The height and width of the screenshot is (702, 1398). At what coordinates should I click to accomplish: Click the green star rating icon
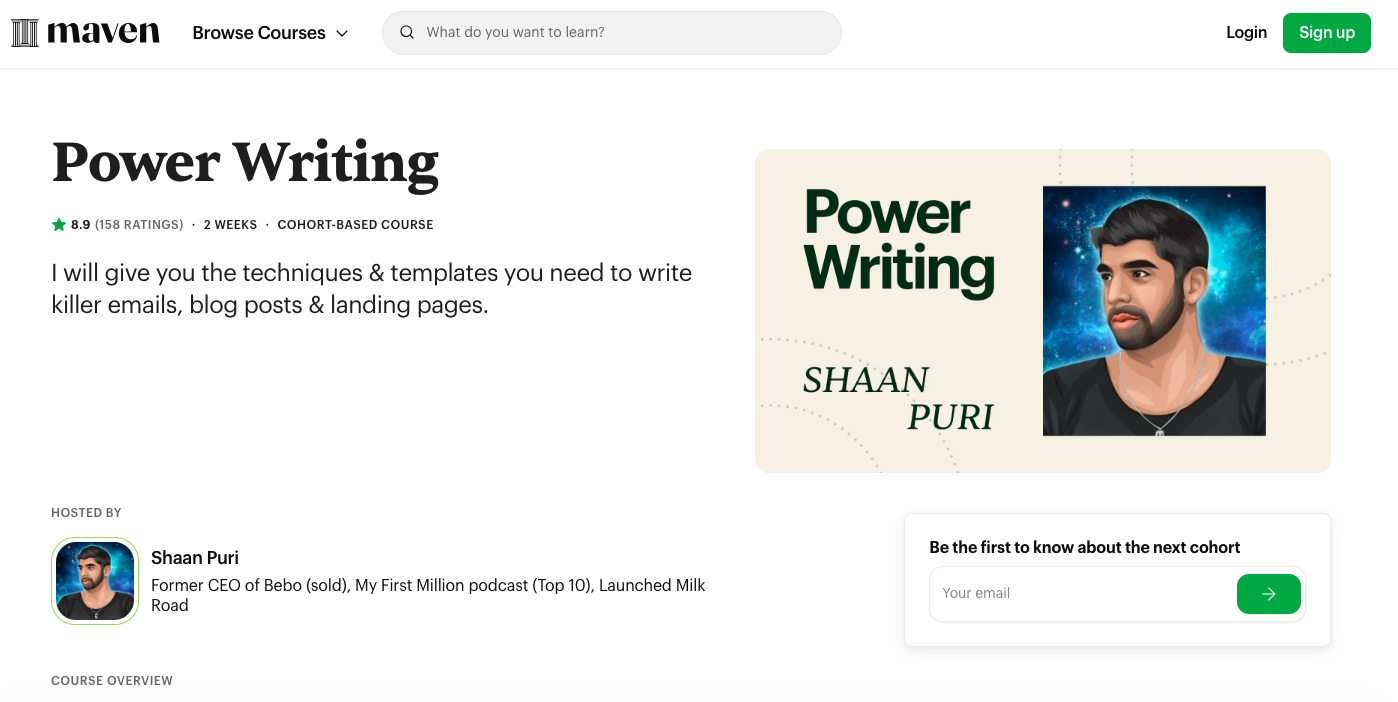click(58, 224)
